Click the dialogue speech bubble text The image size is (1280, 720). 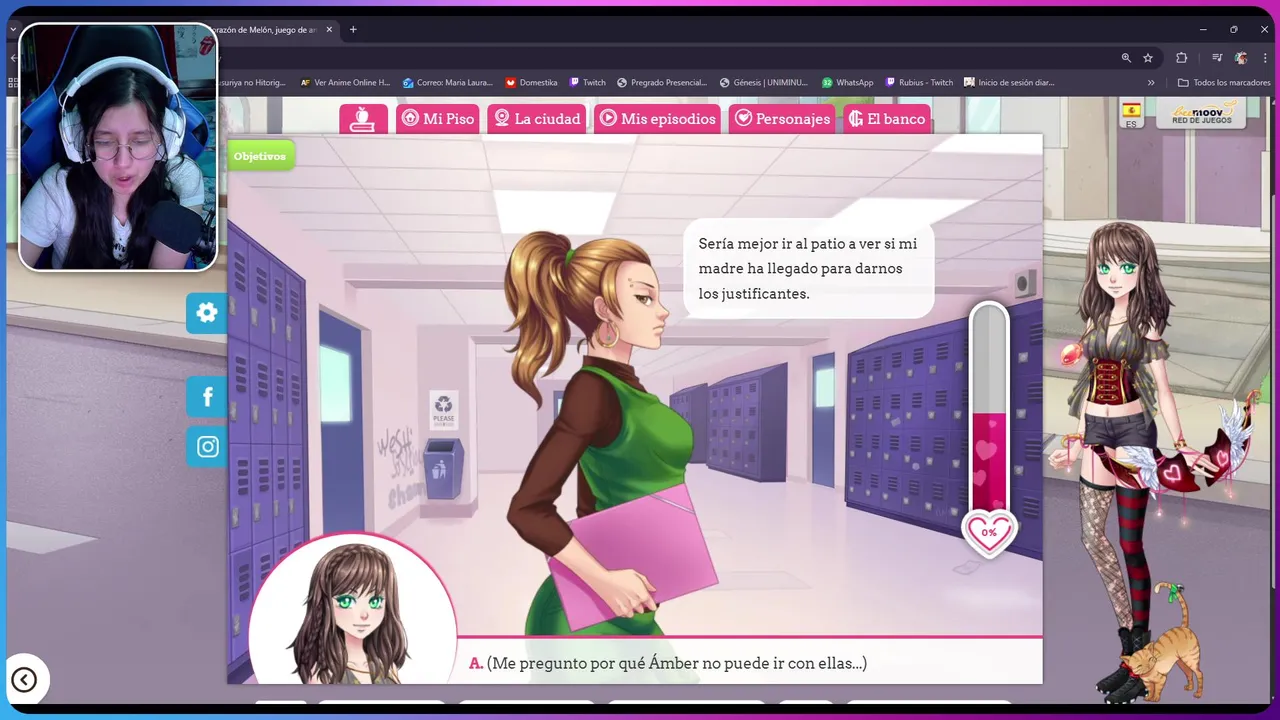[x=808, y=269]
